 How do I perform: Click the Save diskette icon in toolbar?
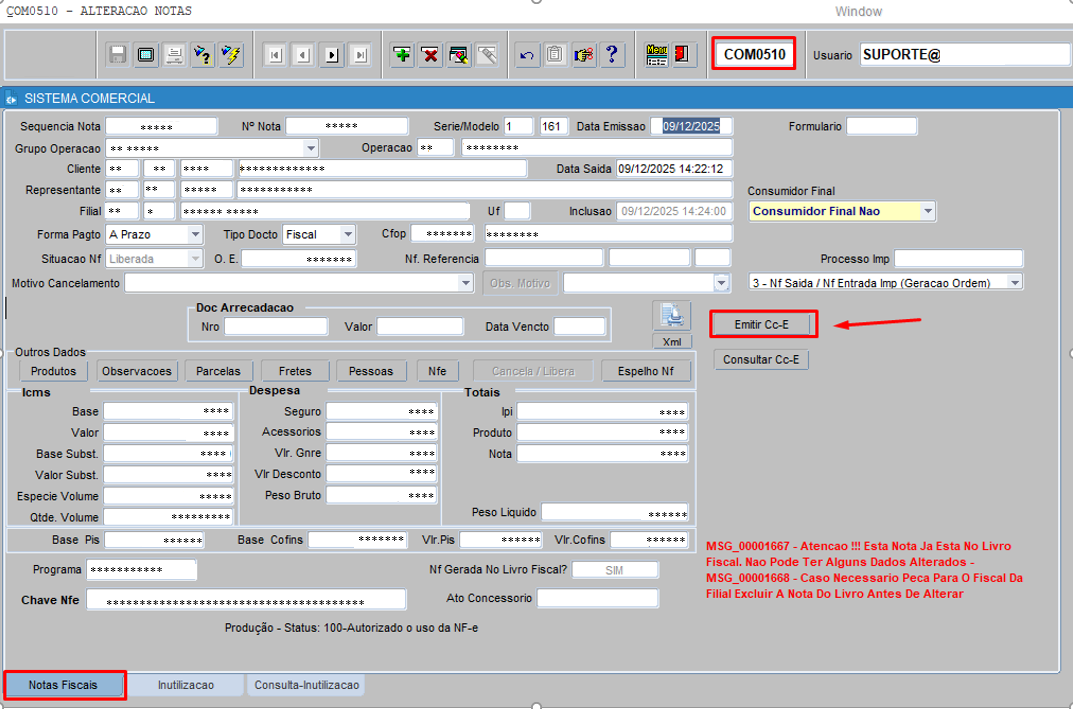(x=117, y=55)
